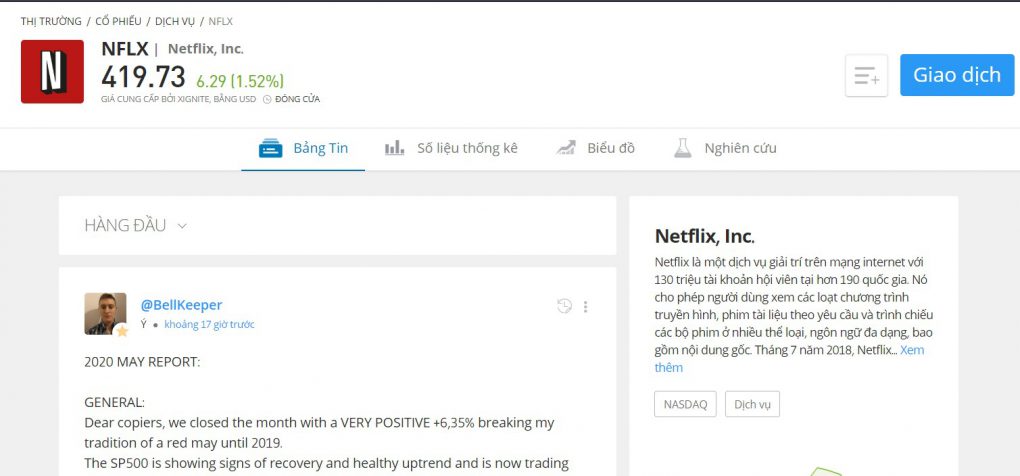Screen dimensions: 1020x476
Task: Go to THỊ TRƯỜNG breadcrumb
Action: click(x=51, y=21)
